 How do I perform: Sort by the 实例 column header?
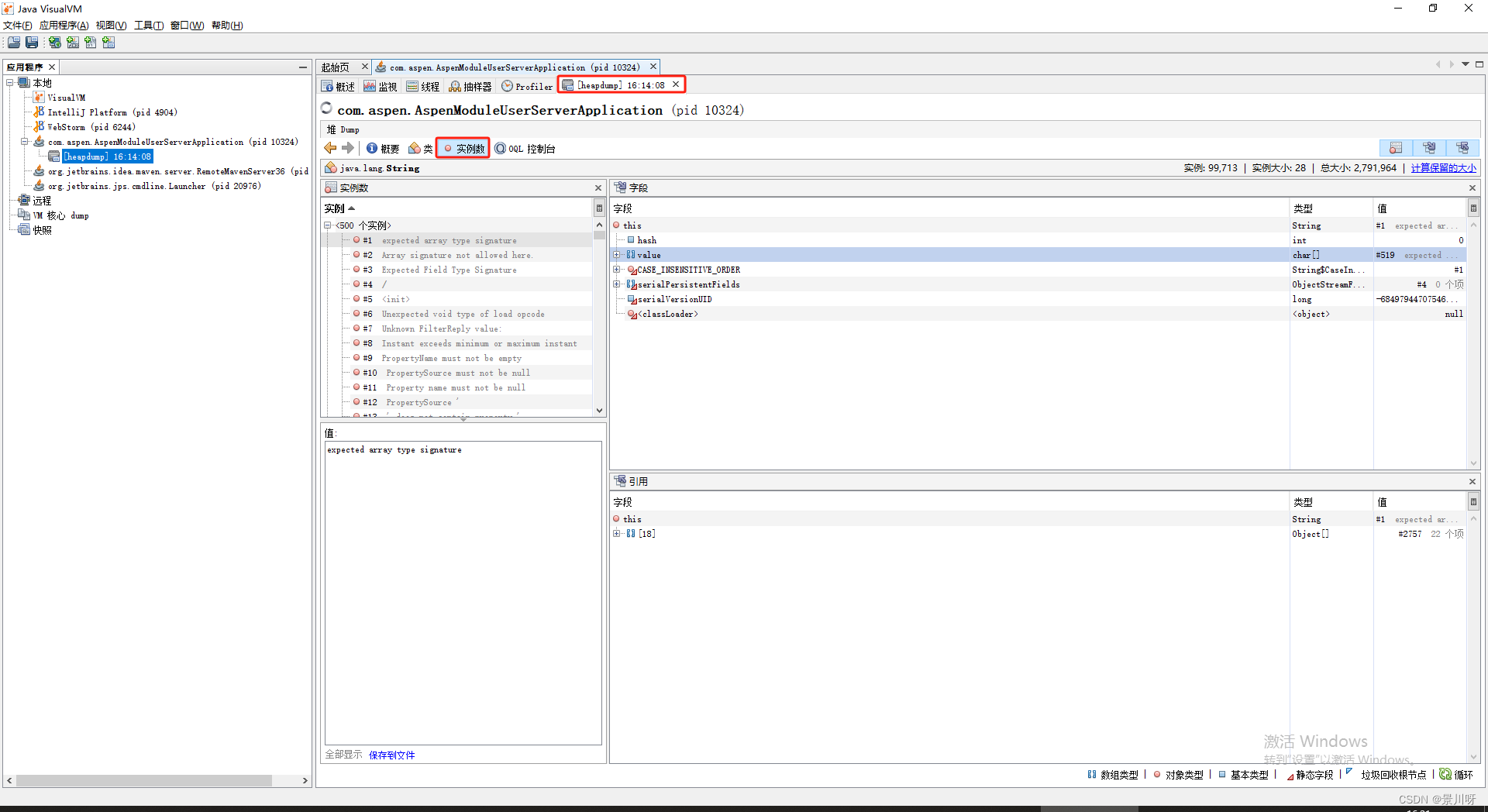tap(457, 208)
